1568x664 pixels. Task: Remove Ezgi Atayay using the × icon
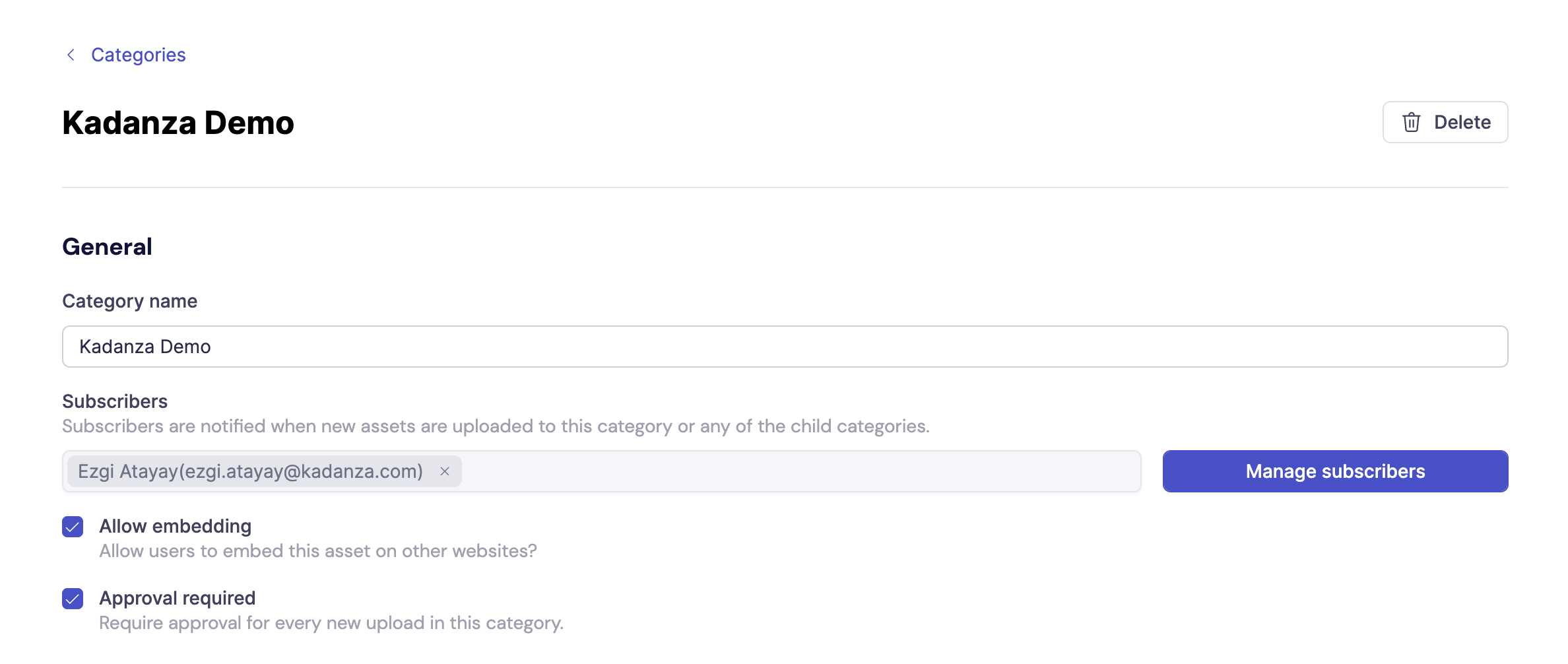(x=445, y=471)
